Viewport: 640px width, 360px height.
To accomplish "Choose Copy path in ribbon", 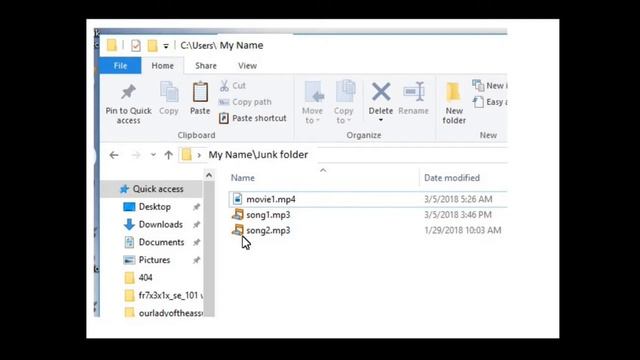I will 245,102.
